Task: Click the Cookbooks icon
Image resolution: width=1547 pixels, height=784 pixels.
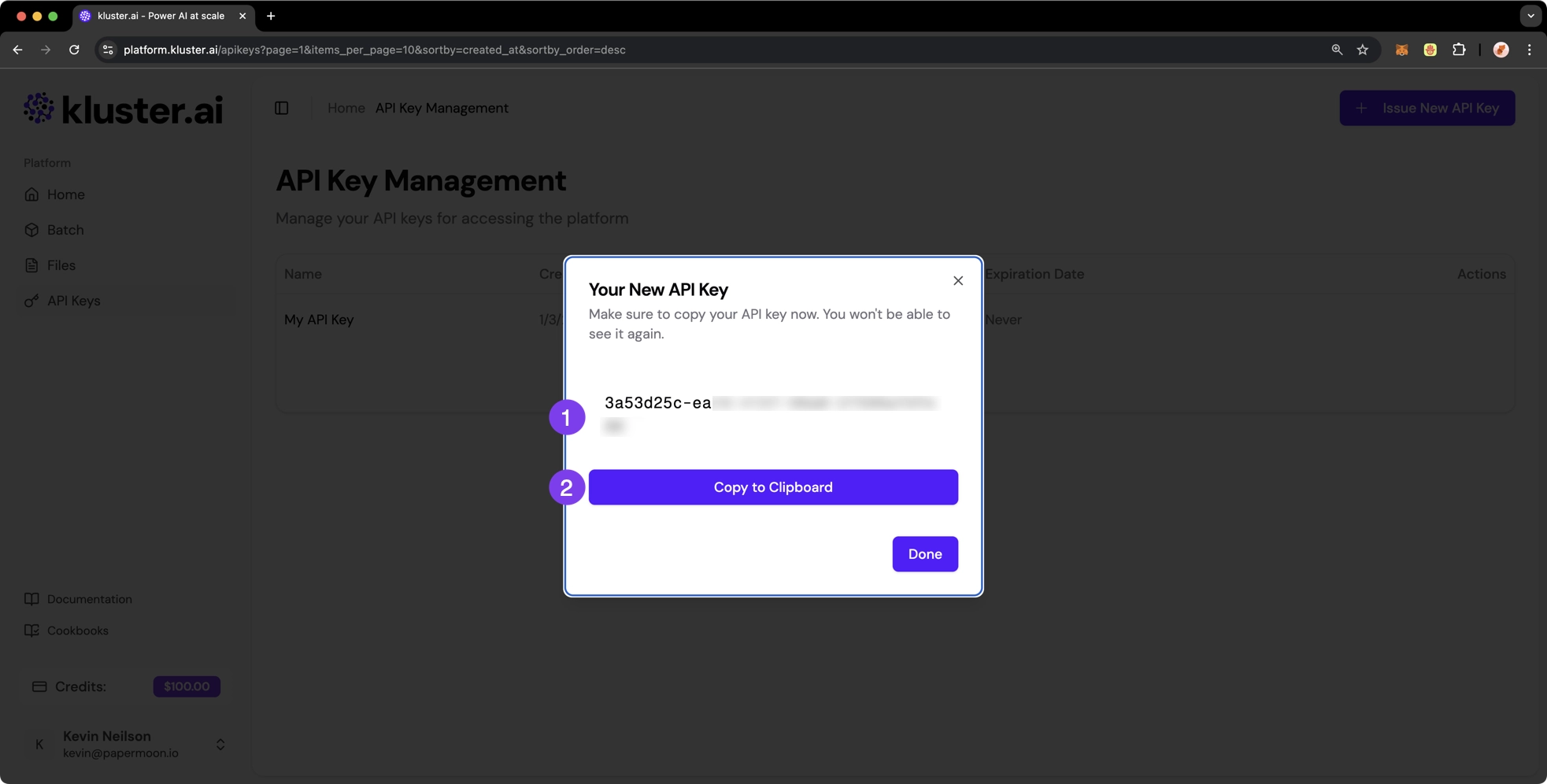Action: 31,631
